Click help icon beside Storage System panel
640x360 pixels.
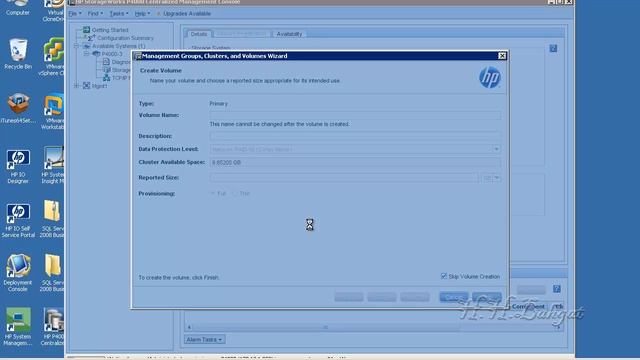pos(553,49)
